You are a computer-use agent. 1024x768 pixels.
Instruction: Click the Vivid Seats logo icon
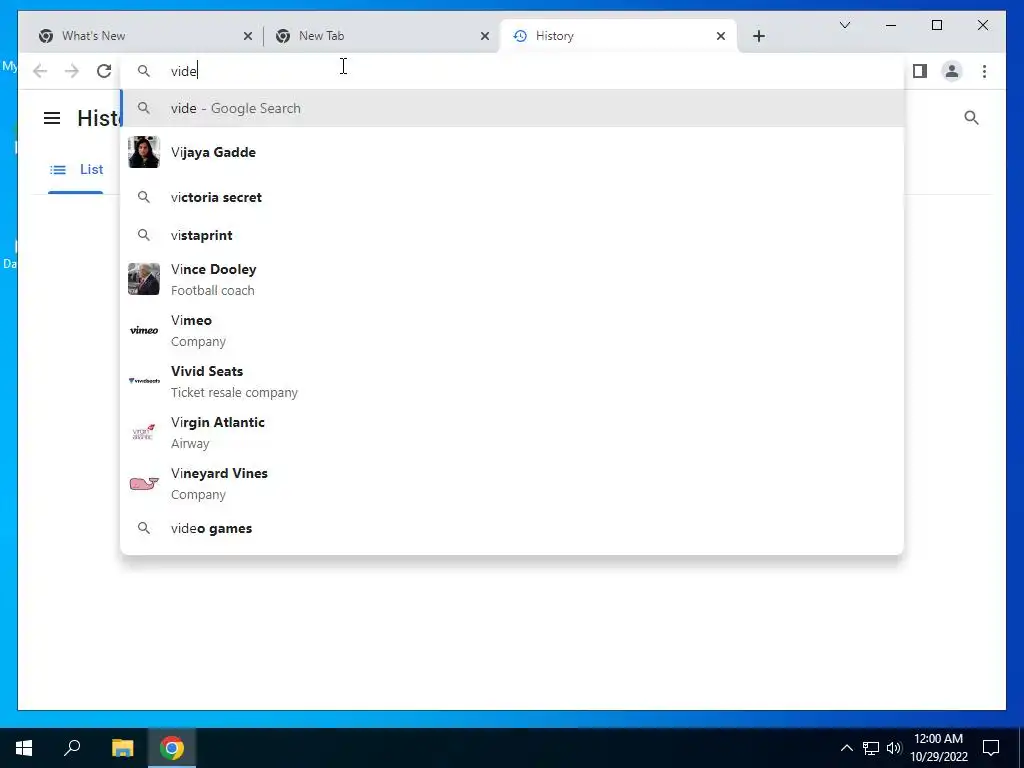[144, 381]
